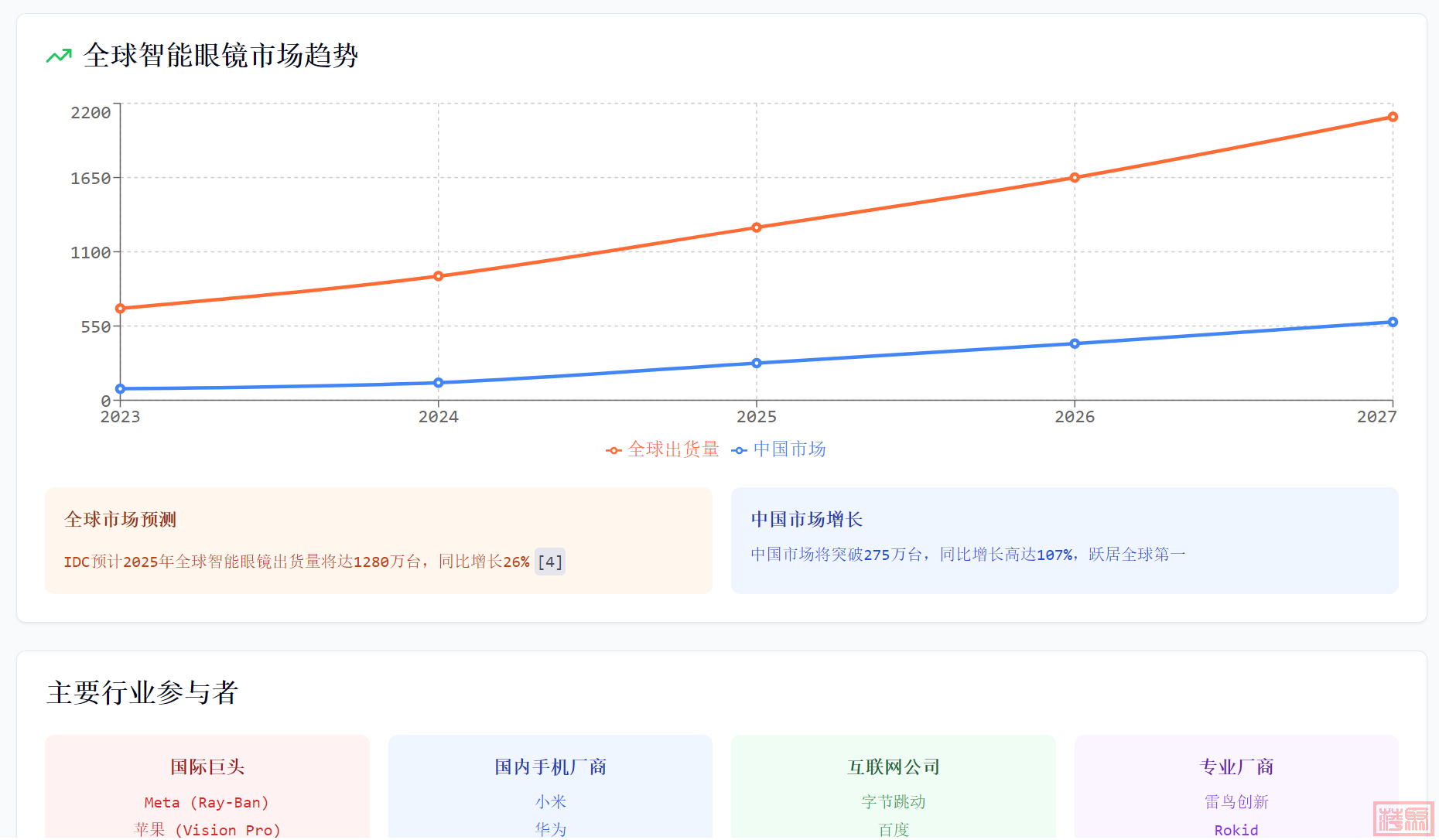
Task: Click the 雷鸟创新 entry
Action: pyautogui.click(x=1236, y=802)
